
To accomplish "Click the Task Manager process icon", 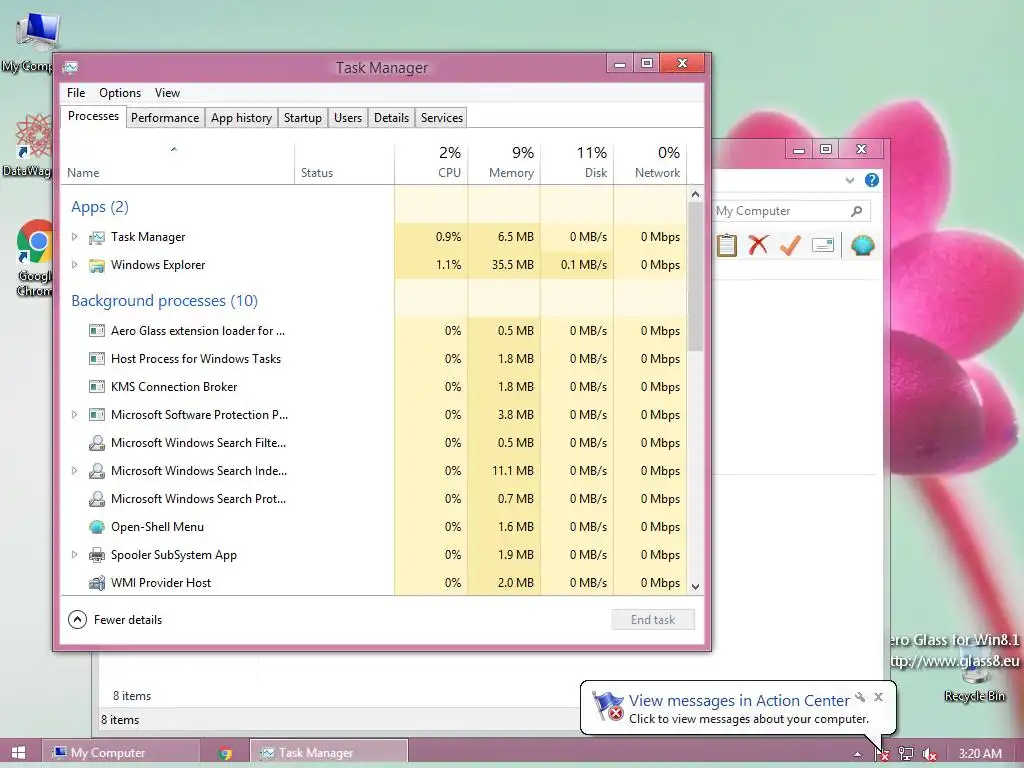I will click(x=97, y=238).
